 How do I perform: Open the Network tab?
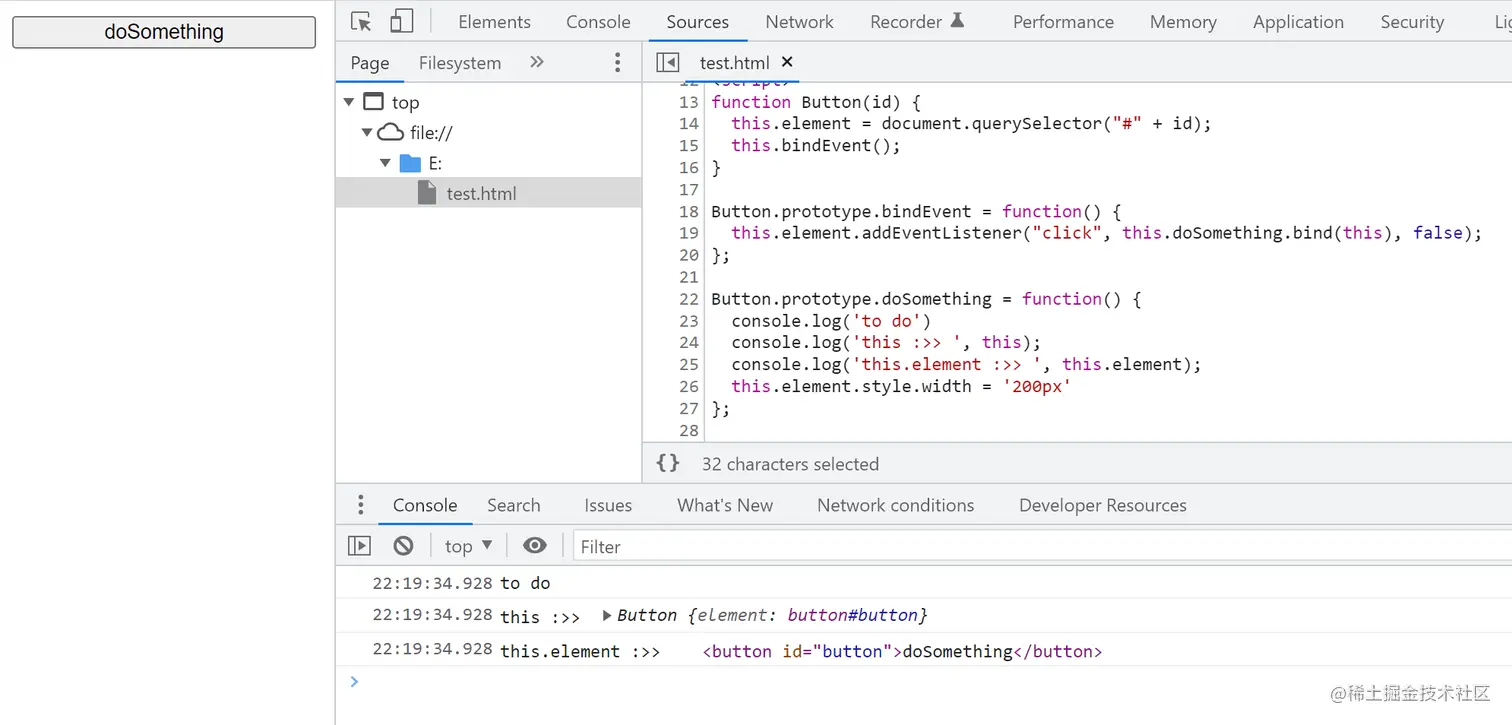coord(799,21)
